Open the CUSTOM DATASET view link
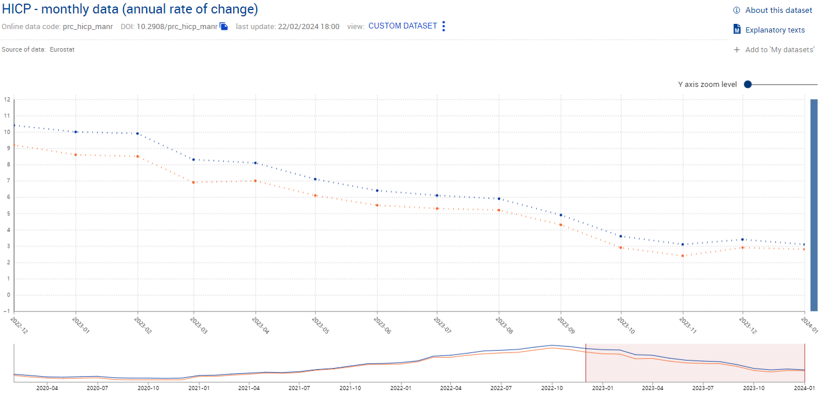This screenshot has height=399, width=835. [x=403, y=26]
